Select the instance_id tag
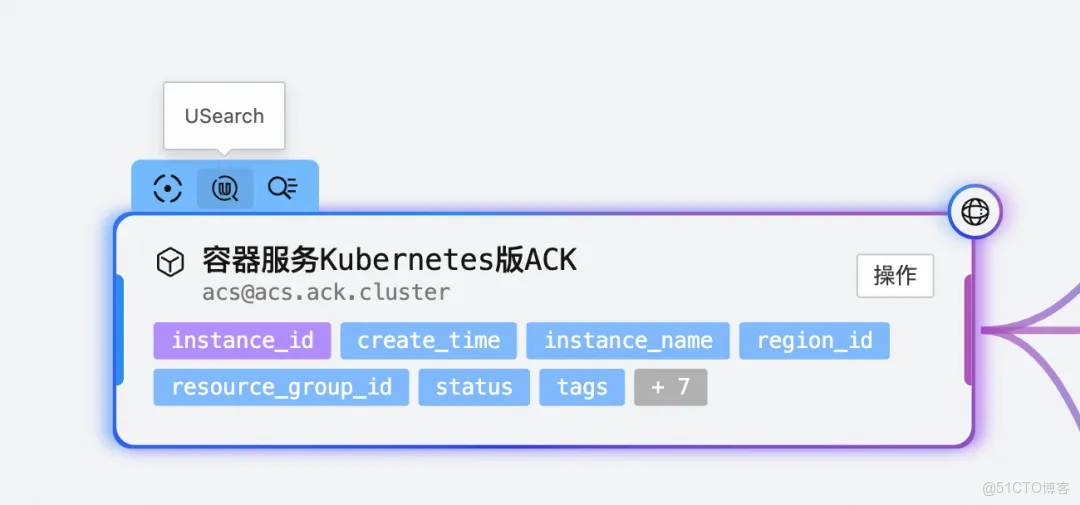Screen dimensions: 1080x505 point(242,340)
